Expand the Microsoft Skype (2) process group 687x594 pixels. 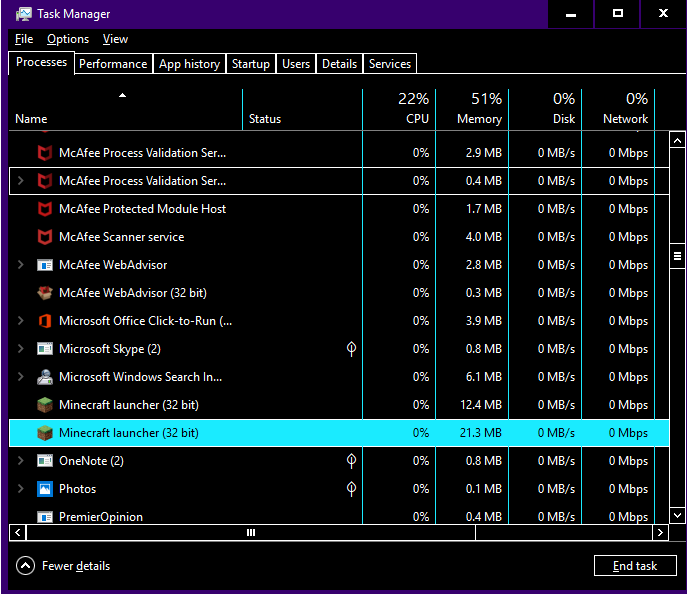[x=21, y=349]
